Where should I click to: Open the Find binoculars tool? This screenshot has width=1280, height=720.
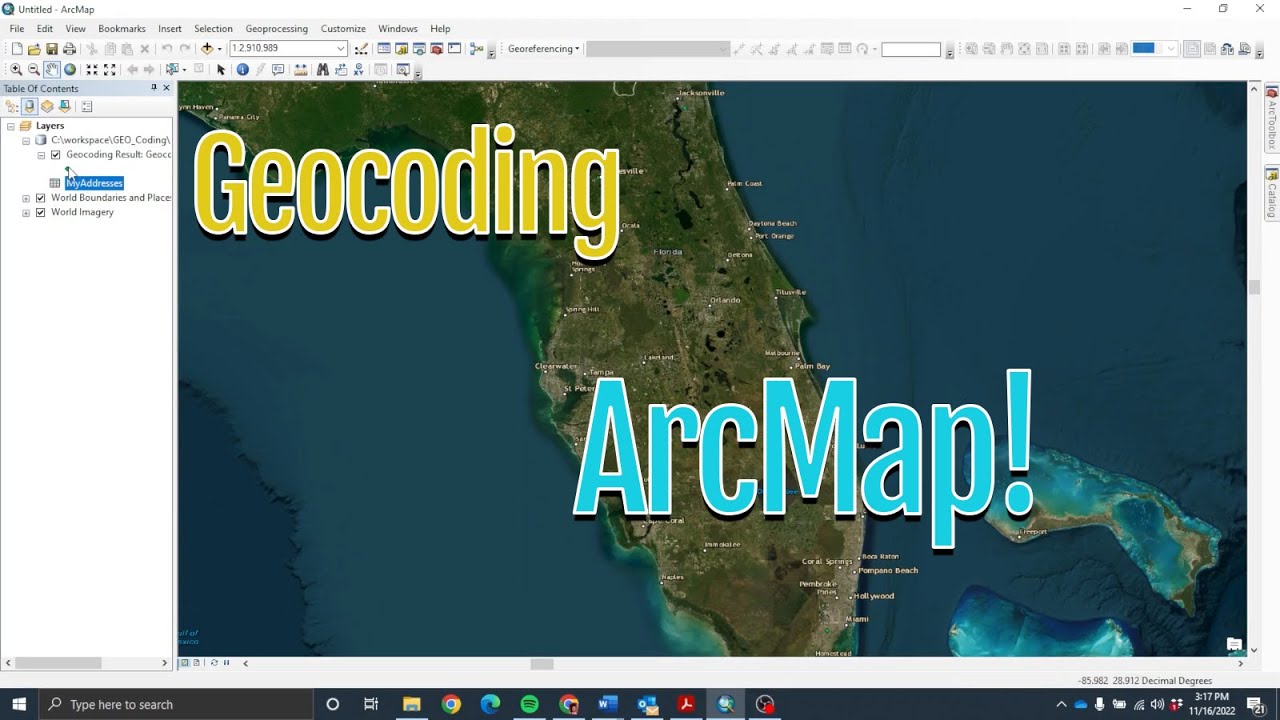322,69
